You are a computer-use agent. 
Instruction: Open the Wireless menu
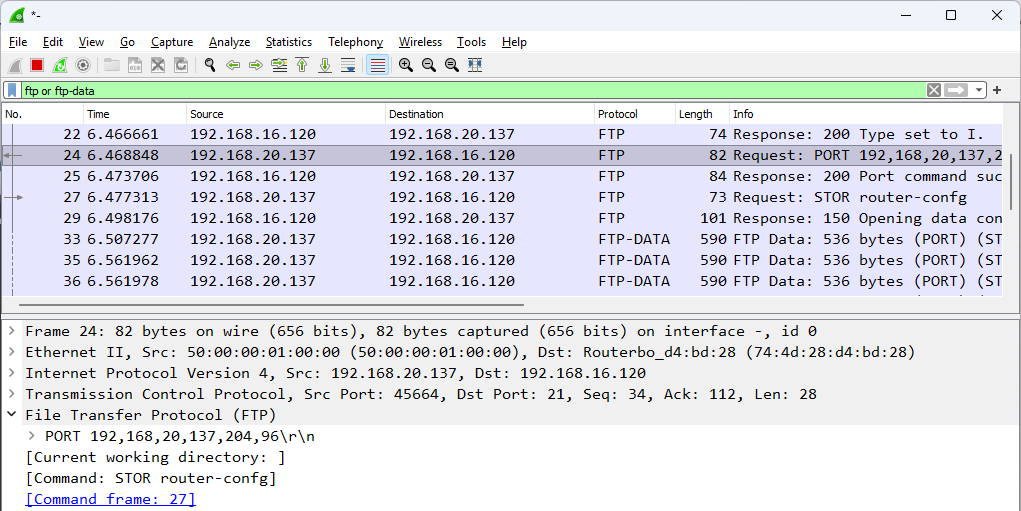(420, 42)
